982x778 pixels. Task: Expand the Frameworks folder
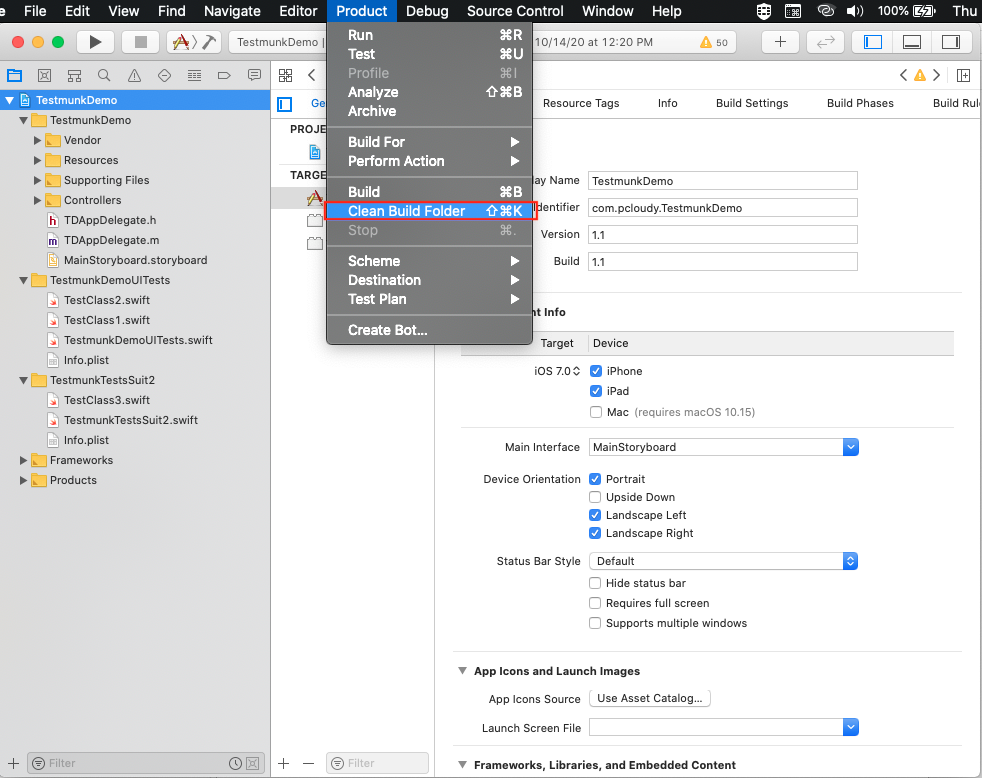pos(23,460)
